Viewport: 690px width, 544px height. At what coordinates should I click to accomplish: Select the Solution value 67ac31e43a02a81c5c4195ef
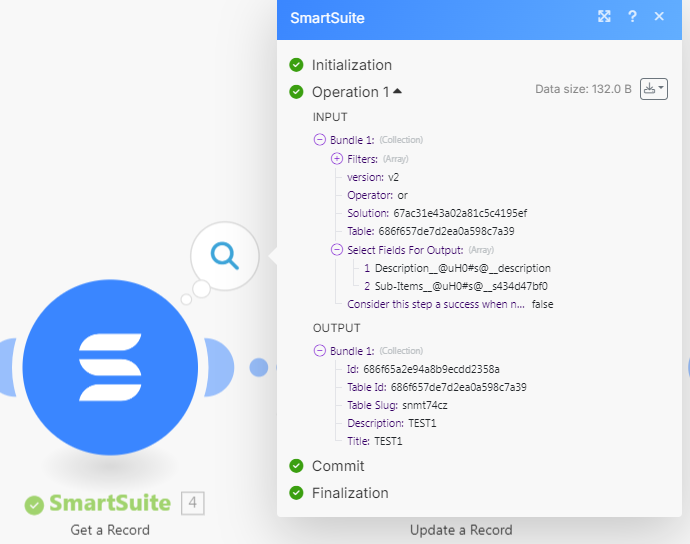[x=460, y=213]
